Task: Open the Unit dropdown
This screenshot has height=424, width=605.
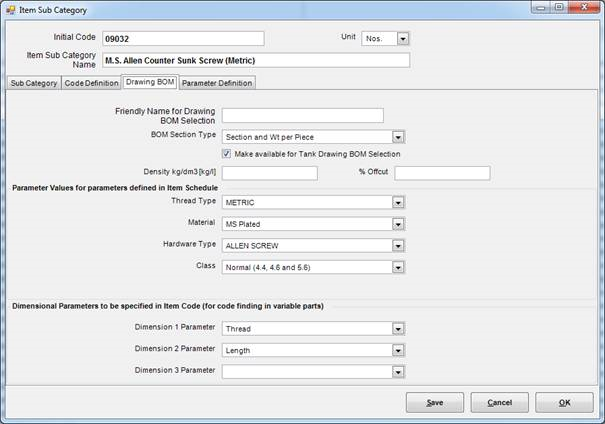Action: [403, 39]
